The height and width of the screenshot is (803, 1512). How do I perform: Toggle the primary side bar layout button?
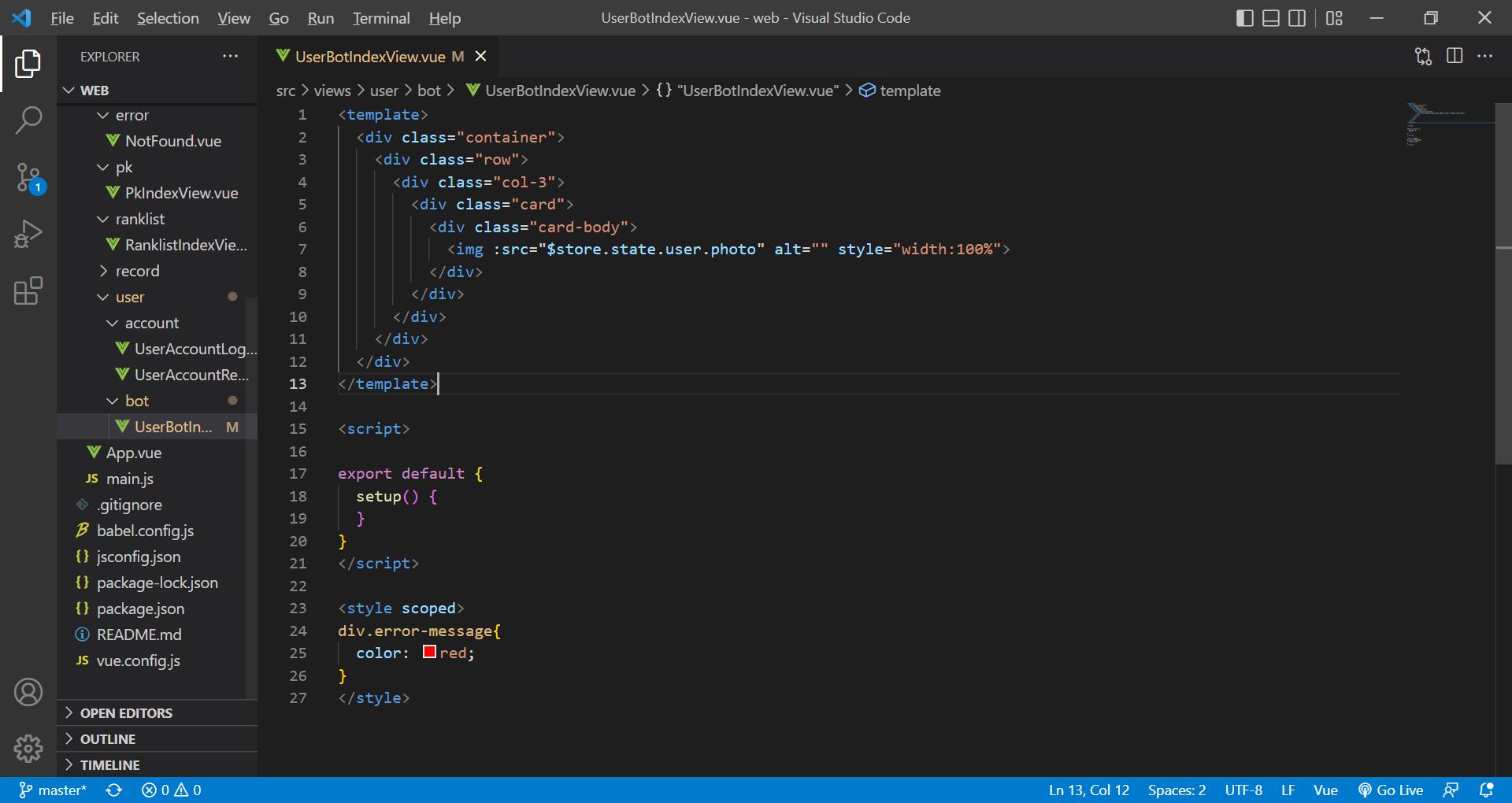(x=1245, y=18)
